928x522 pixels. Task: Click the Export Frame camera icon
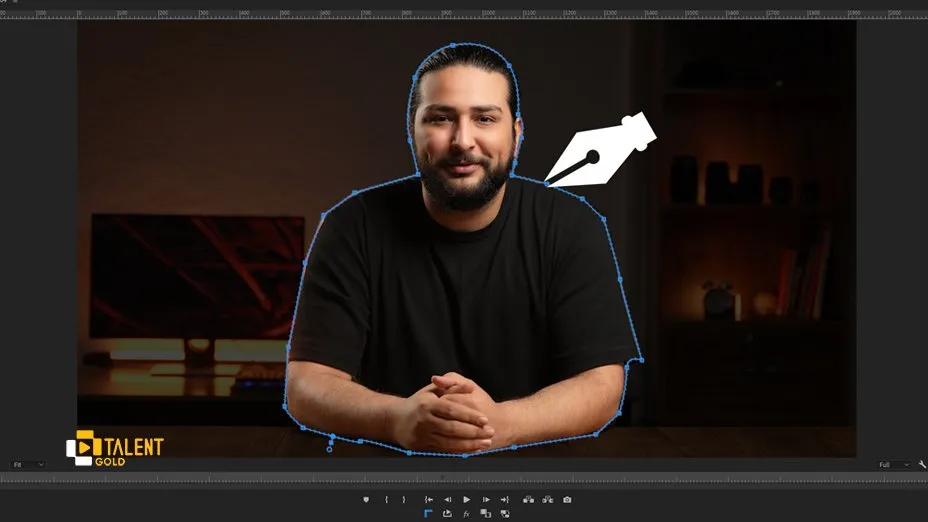[x=567, y=499]
